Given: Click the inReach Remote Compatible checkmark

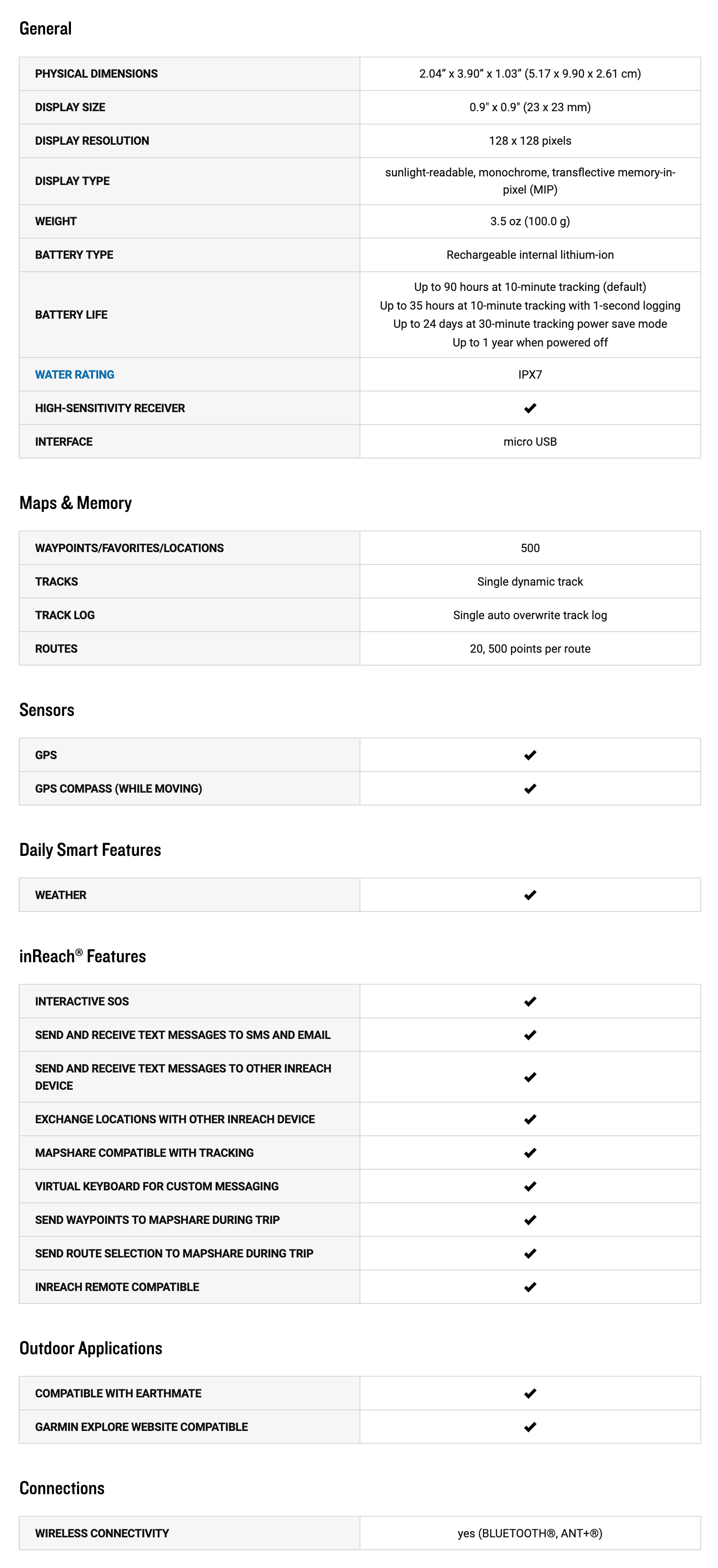Looking at the screenshot, I should tap(530, 1287).
